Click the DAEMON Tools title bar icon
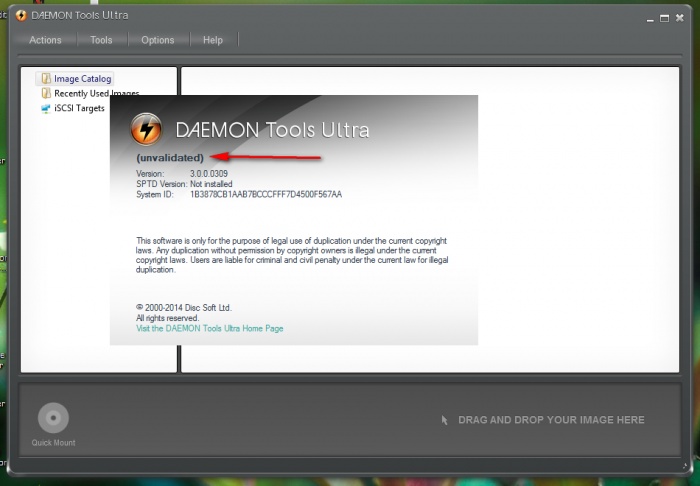 21,15
